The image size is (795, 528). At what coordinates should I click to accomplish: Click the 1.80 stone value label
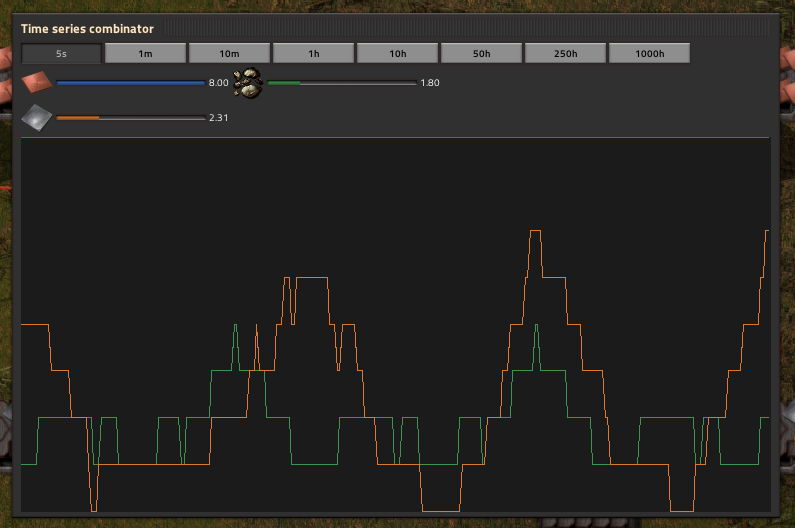pos(430,83)
